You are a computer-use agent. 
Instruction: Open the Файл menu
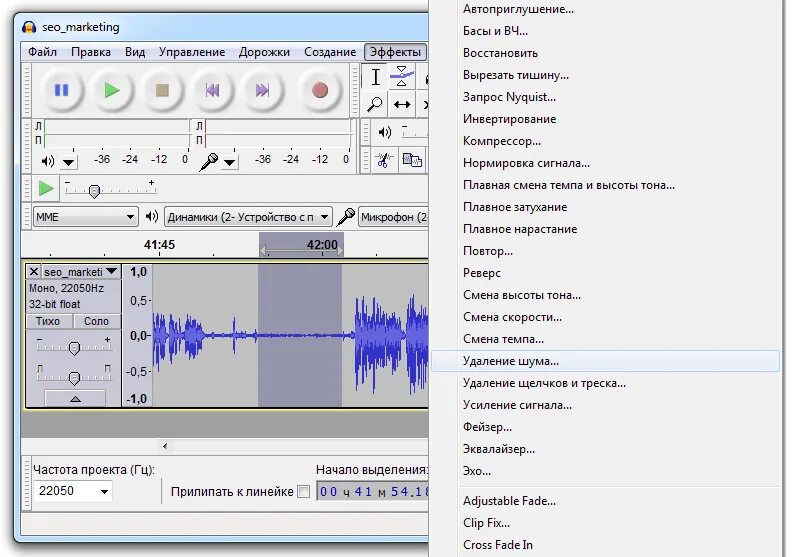(42, 52)
